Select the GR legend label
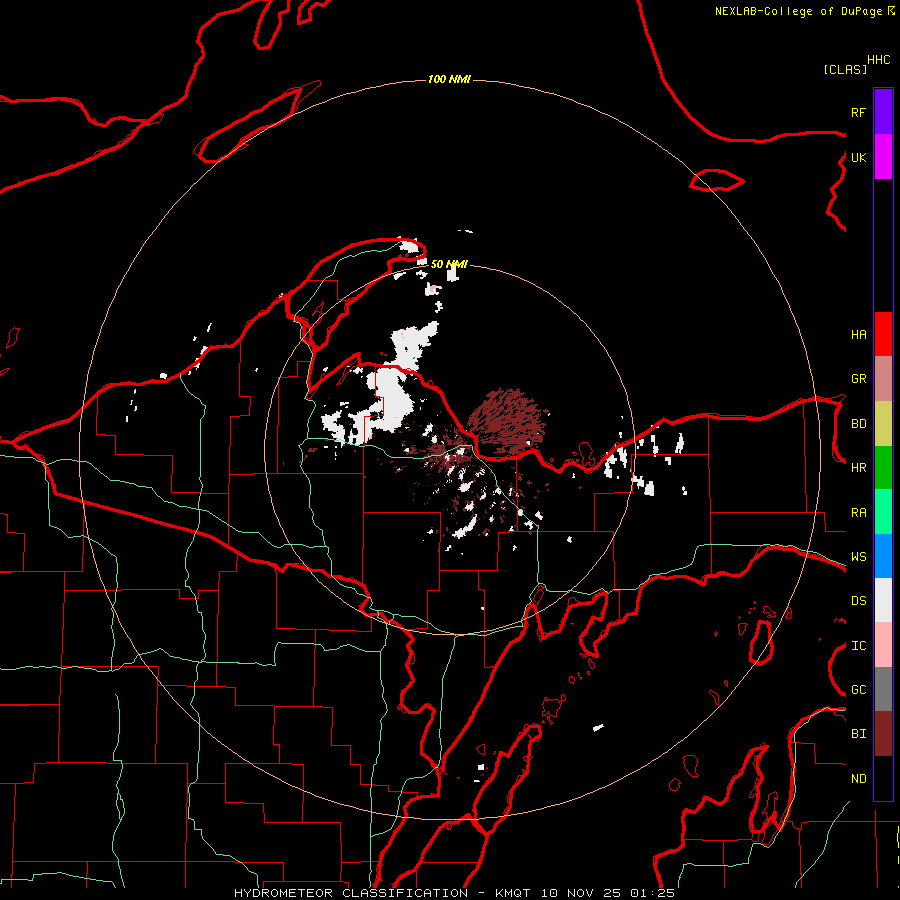 point(859,379)
